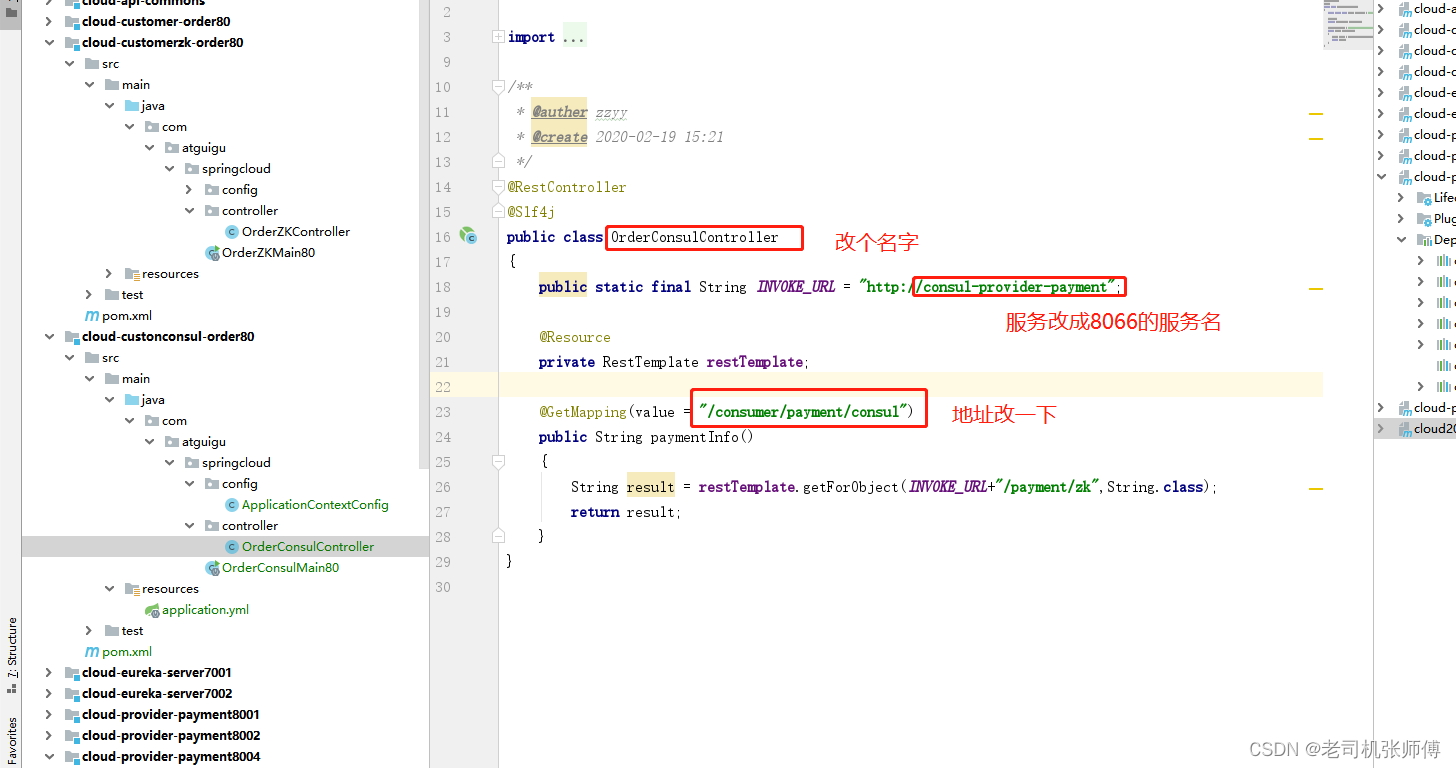This screenshot has width=1456, height=768.
Task: Click warning stripe mark beside line 18
Action: click(x=1316, y=288)
